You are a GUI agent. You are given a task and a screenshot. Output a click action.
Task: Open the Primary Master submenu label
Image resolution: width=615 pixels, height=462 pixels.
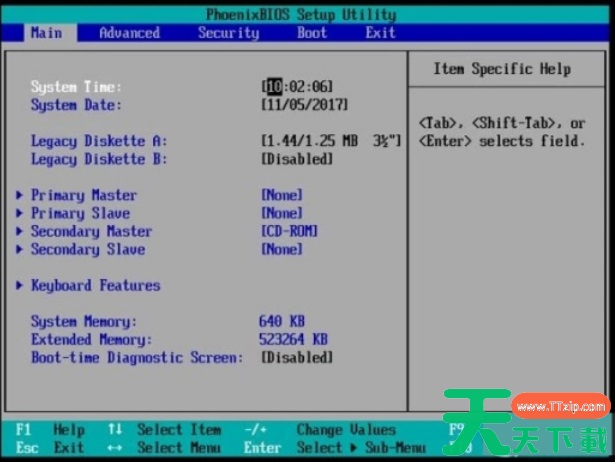click(x=84, y=195)
